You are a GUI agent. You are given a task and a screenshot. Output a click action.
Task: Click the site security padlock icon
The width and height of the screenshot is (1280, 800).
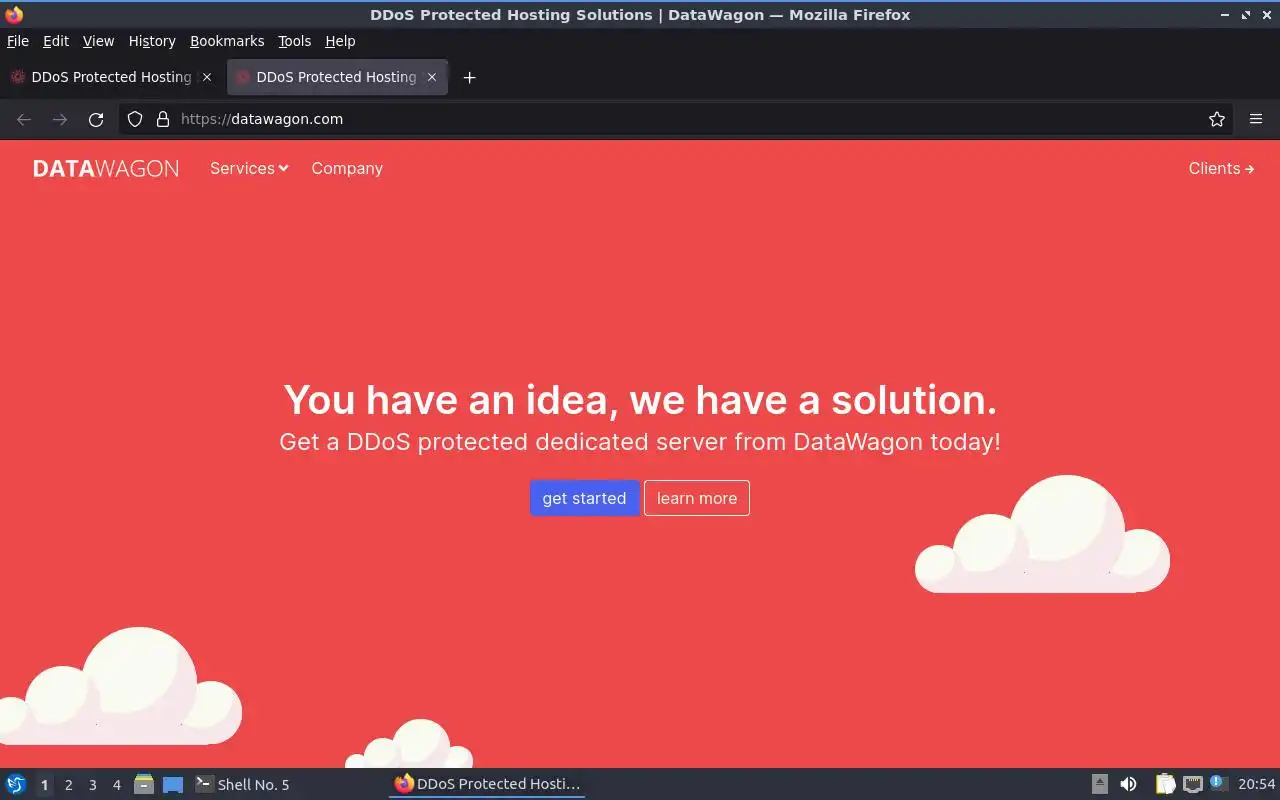[x=163, y=119]
